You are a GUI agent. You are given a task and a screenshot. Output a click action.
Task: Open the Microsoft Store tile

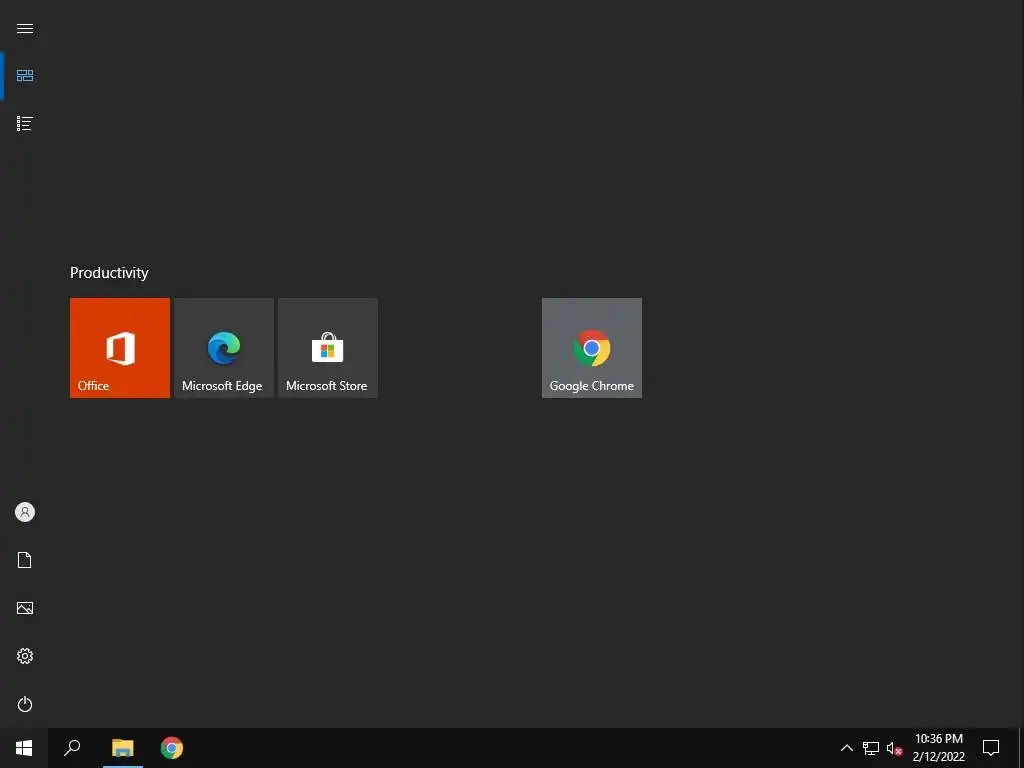click(328, 347)
